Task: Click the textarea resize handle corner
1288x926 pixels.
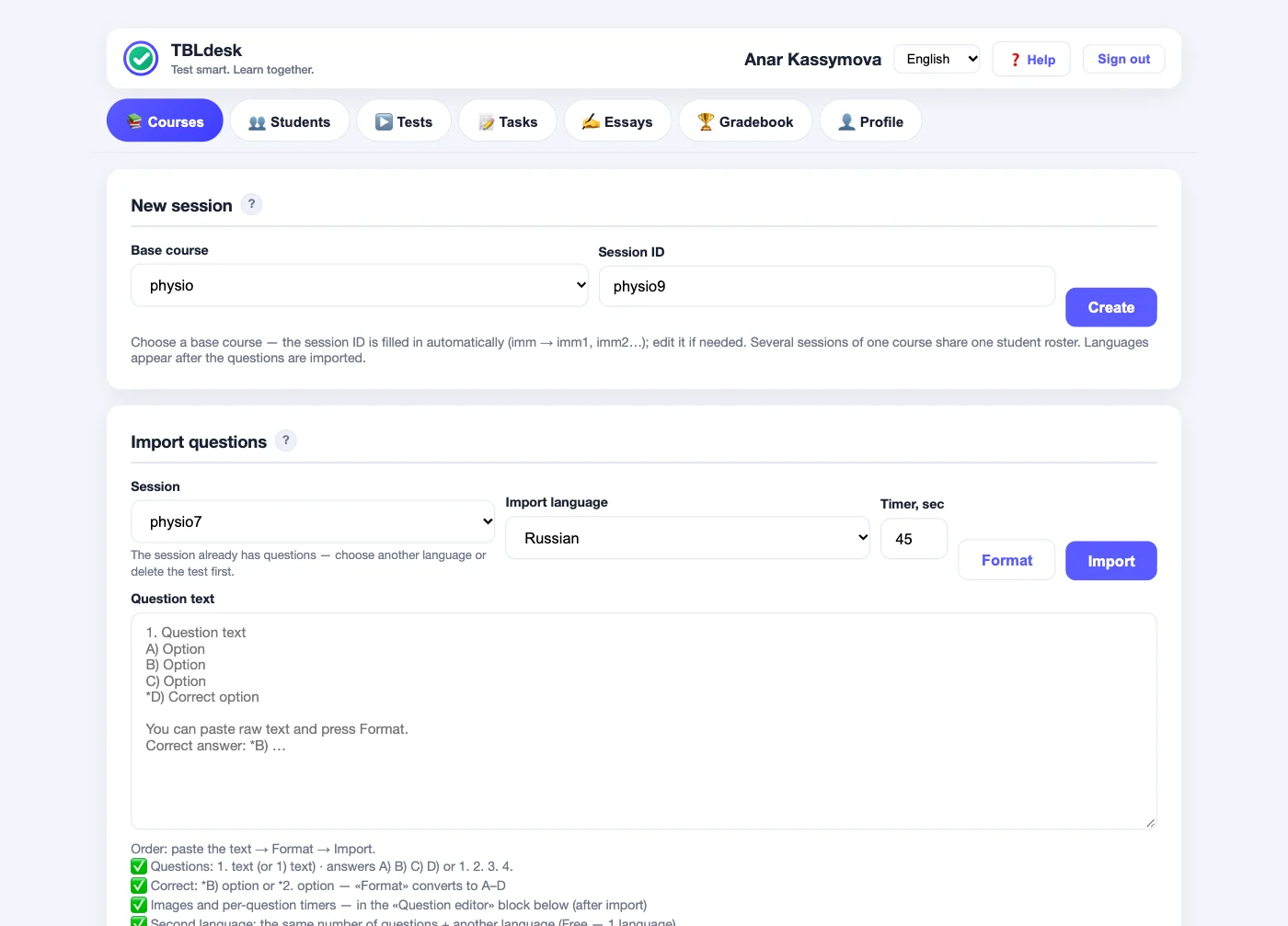Action: (x=1150, y=823)
